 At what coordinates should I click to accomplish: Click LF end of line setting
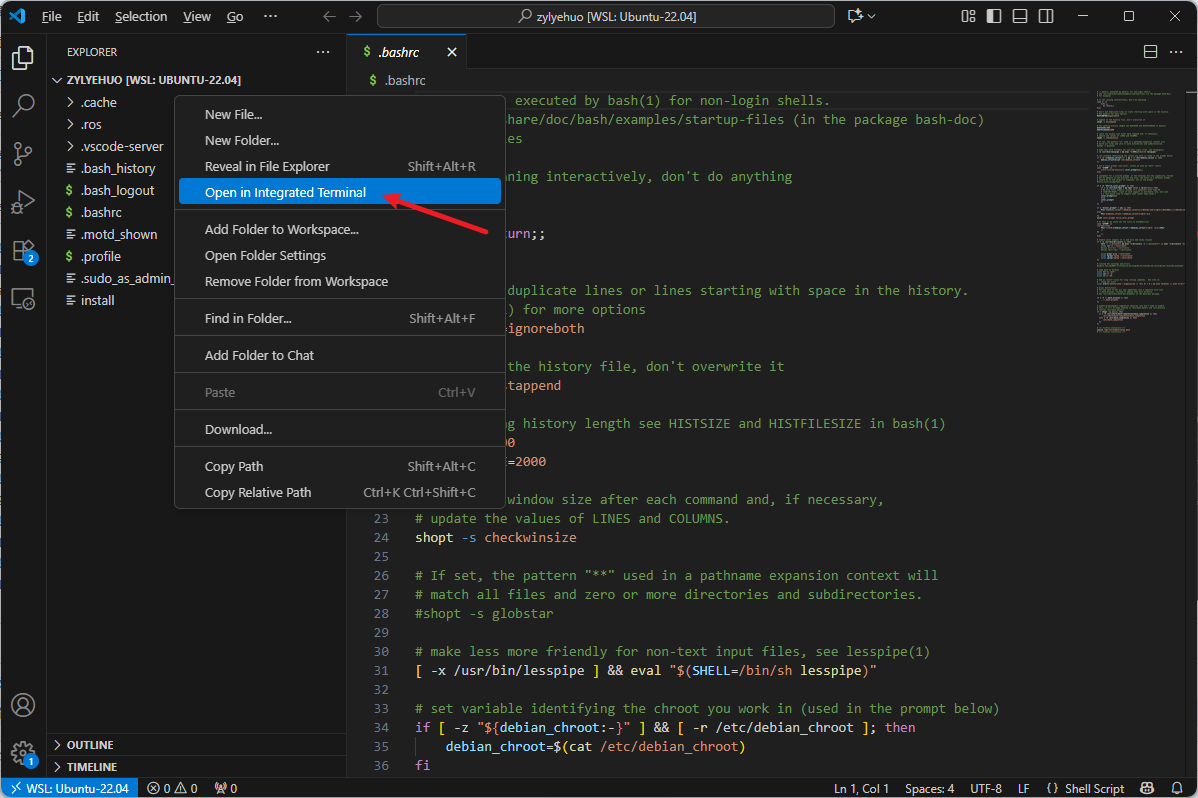pos(1024,788)
